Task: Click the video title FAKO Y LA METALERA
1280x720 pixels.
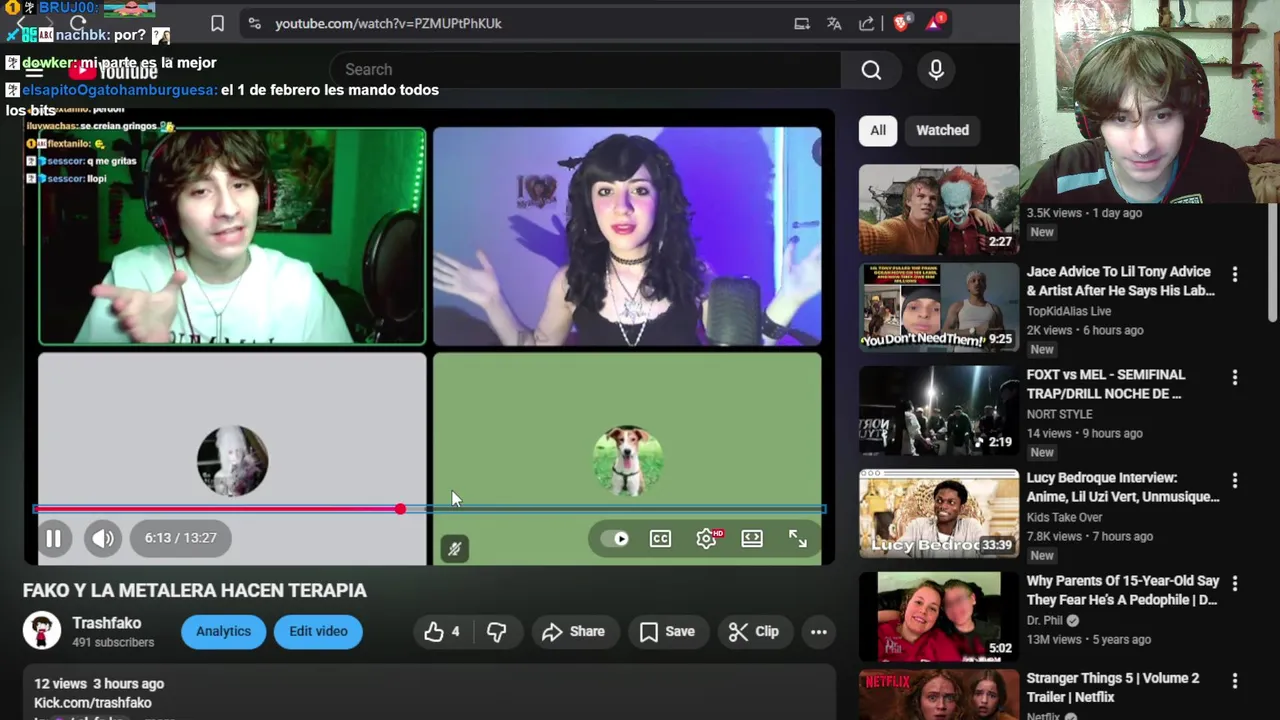Action: (195, 590)
